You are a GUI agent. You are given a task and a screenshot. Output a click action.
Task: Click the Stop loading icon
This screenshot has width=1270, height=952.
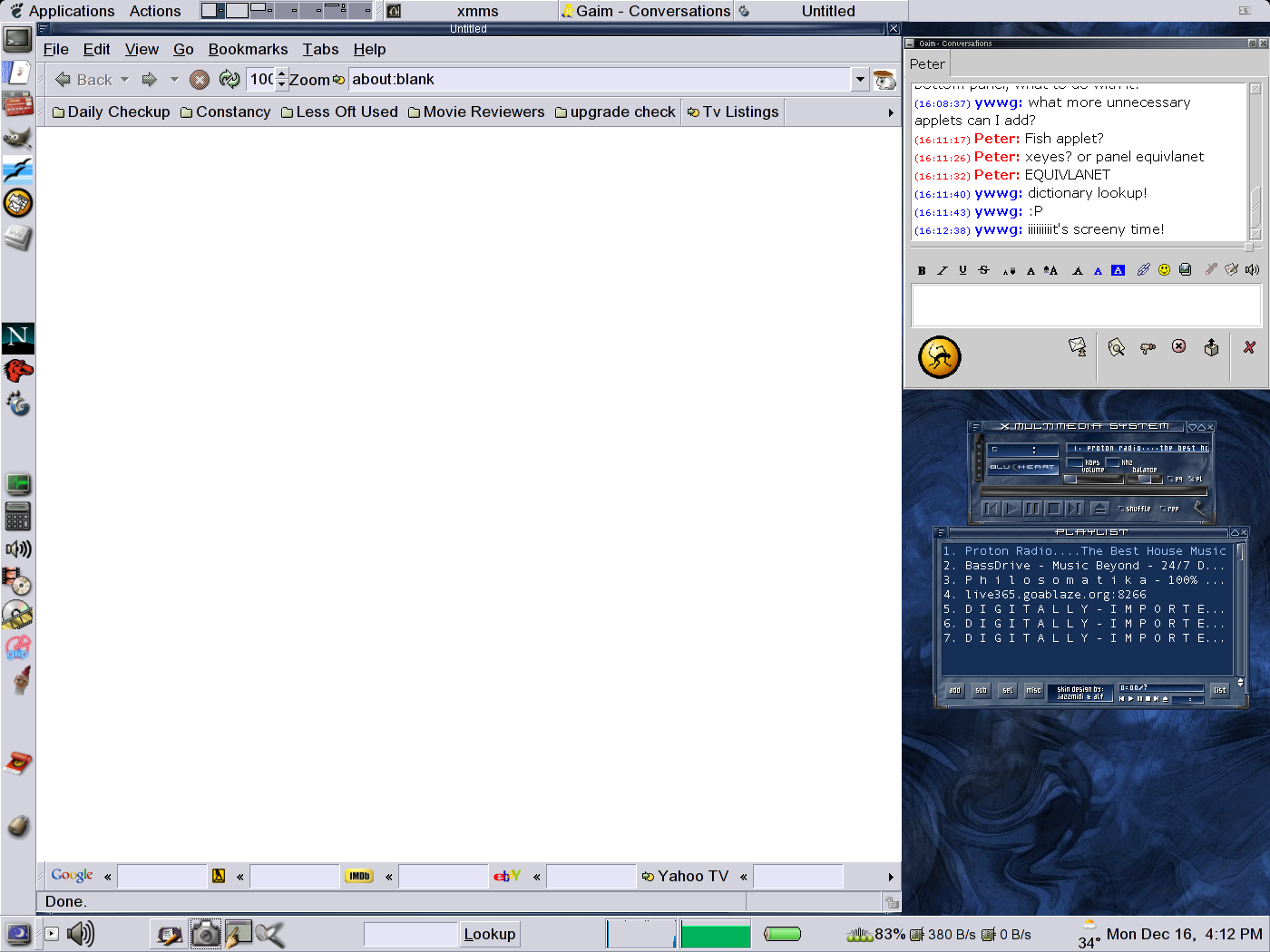[x=200, y=80]
